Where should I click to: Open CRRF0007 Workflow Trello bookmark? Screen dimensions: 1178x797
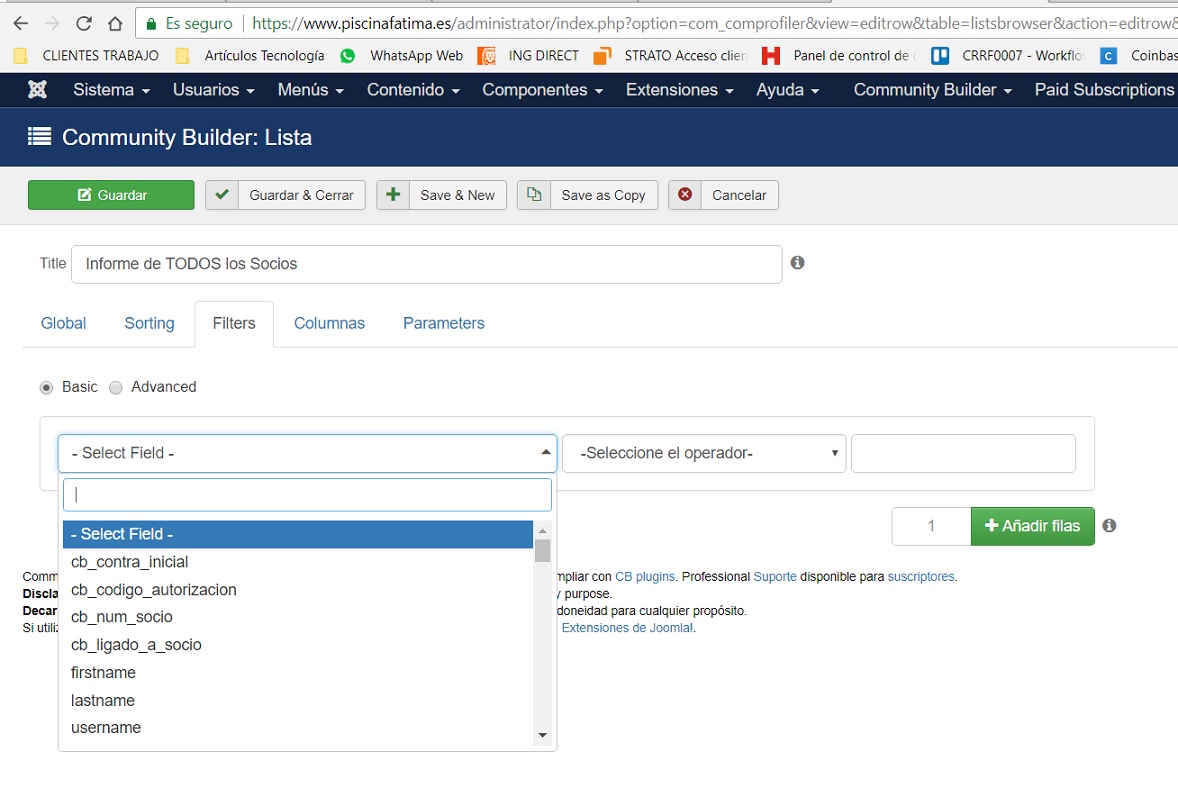(x=1007, y=56)
